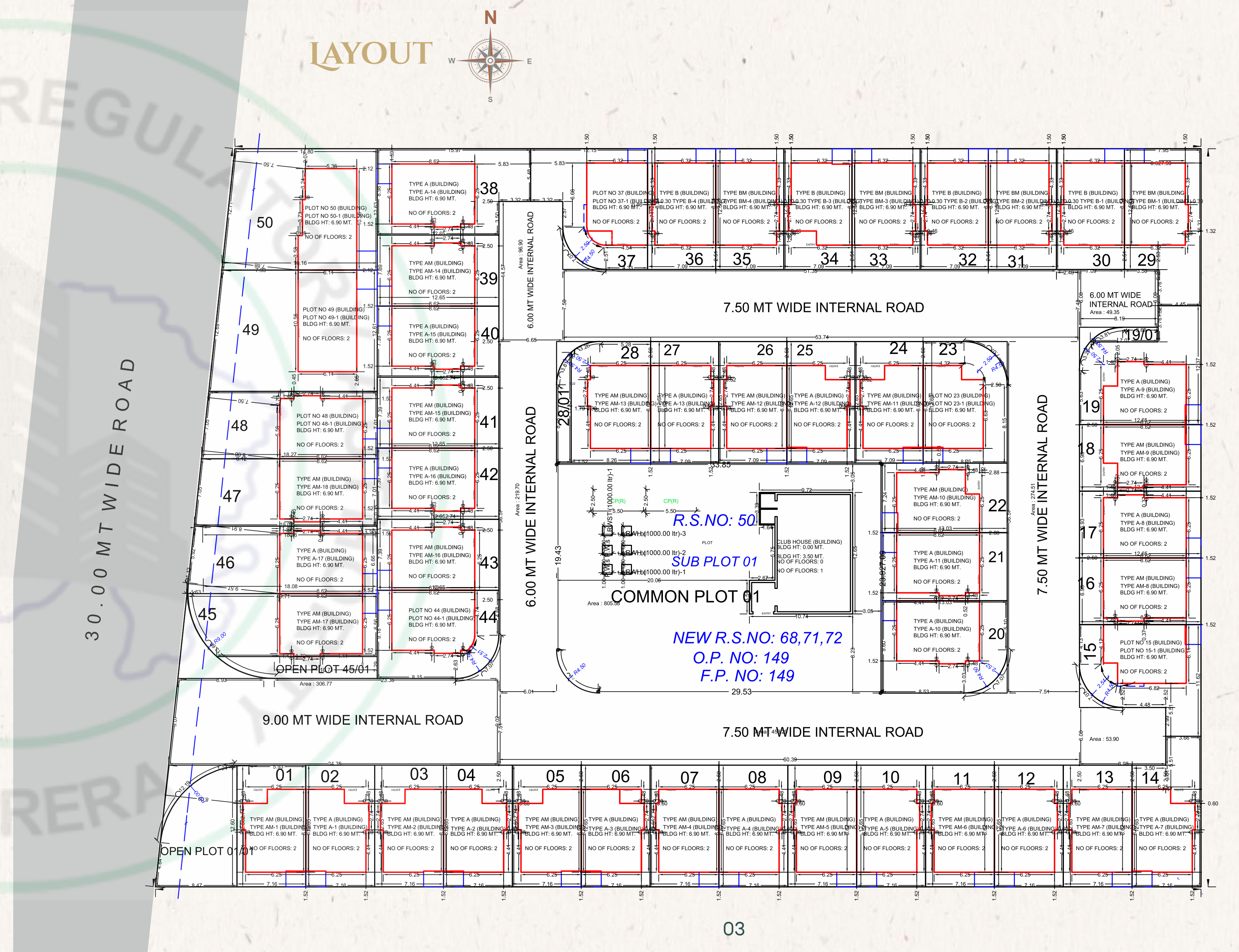Select the PLOT NO 44 (BUILDING) text

coord(439,610)
